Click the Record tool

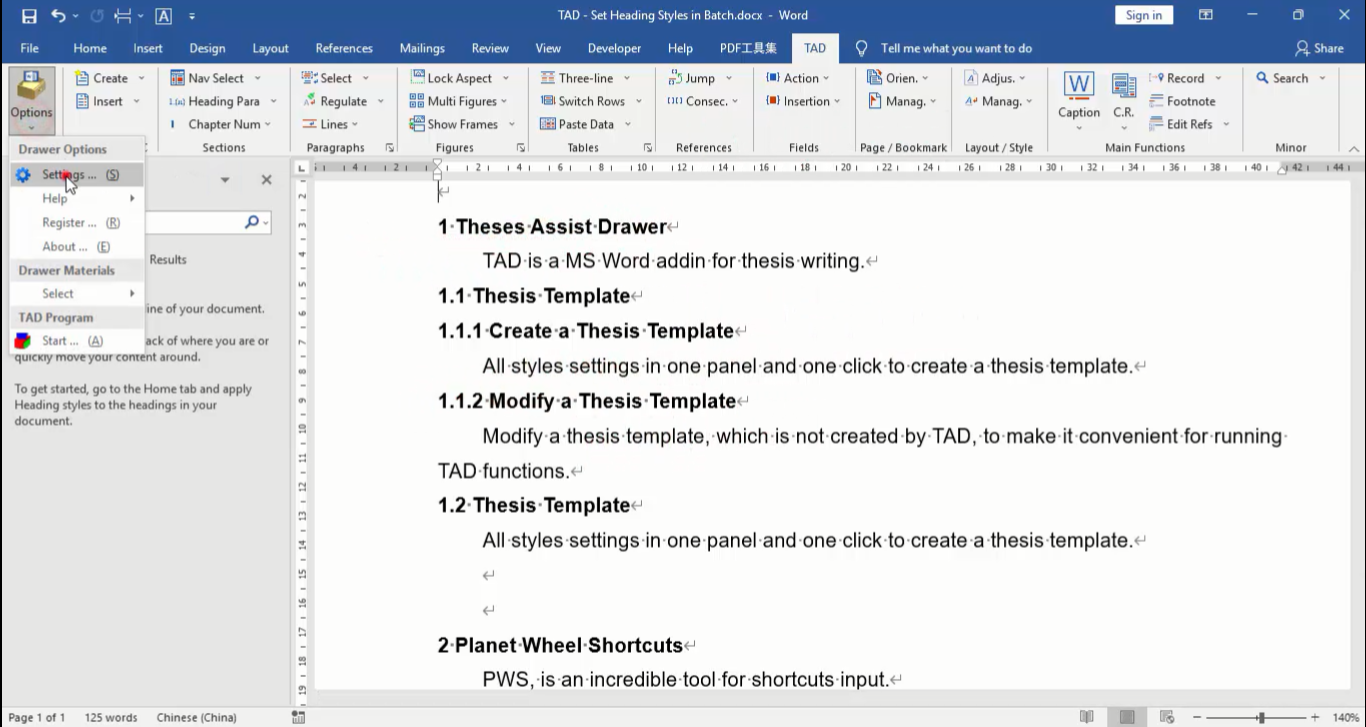[1177, 78]
